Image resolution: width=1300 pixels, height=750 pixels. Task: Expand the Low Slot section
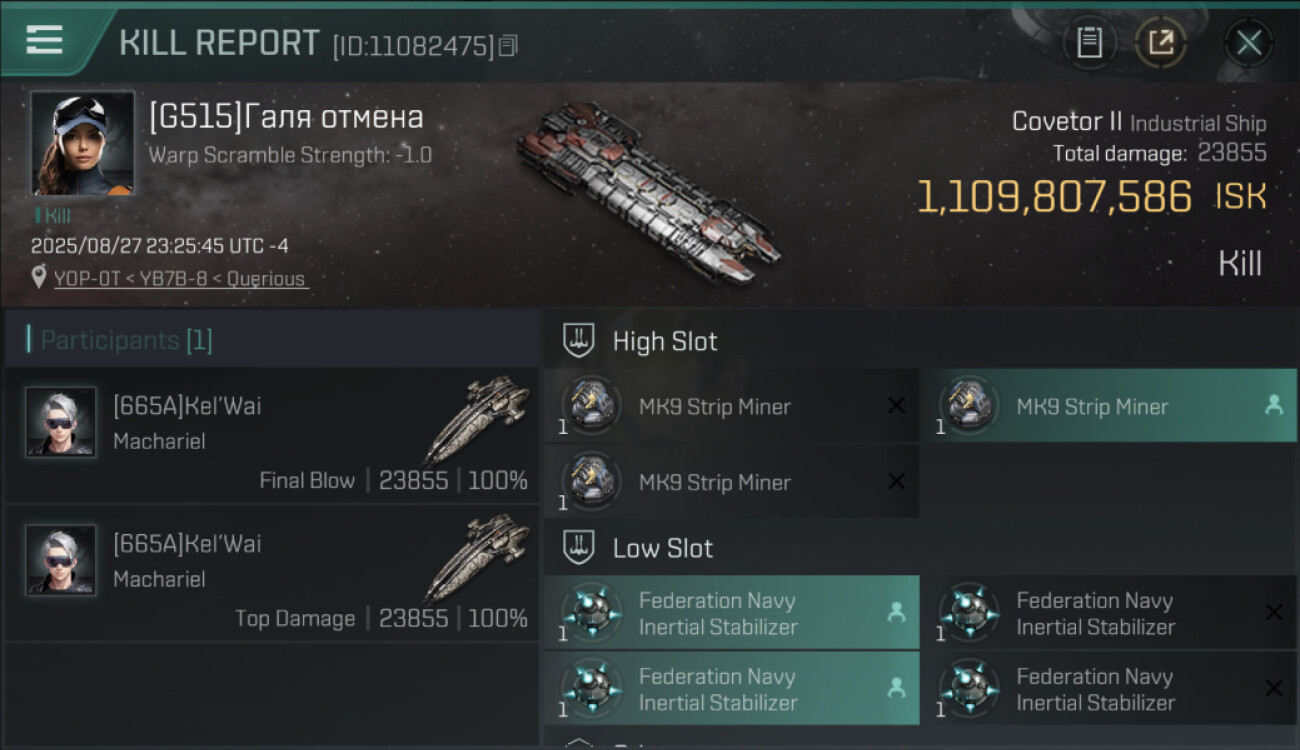point(663,548)
